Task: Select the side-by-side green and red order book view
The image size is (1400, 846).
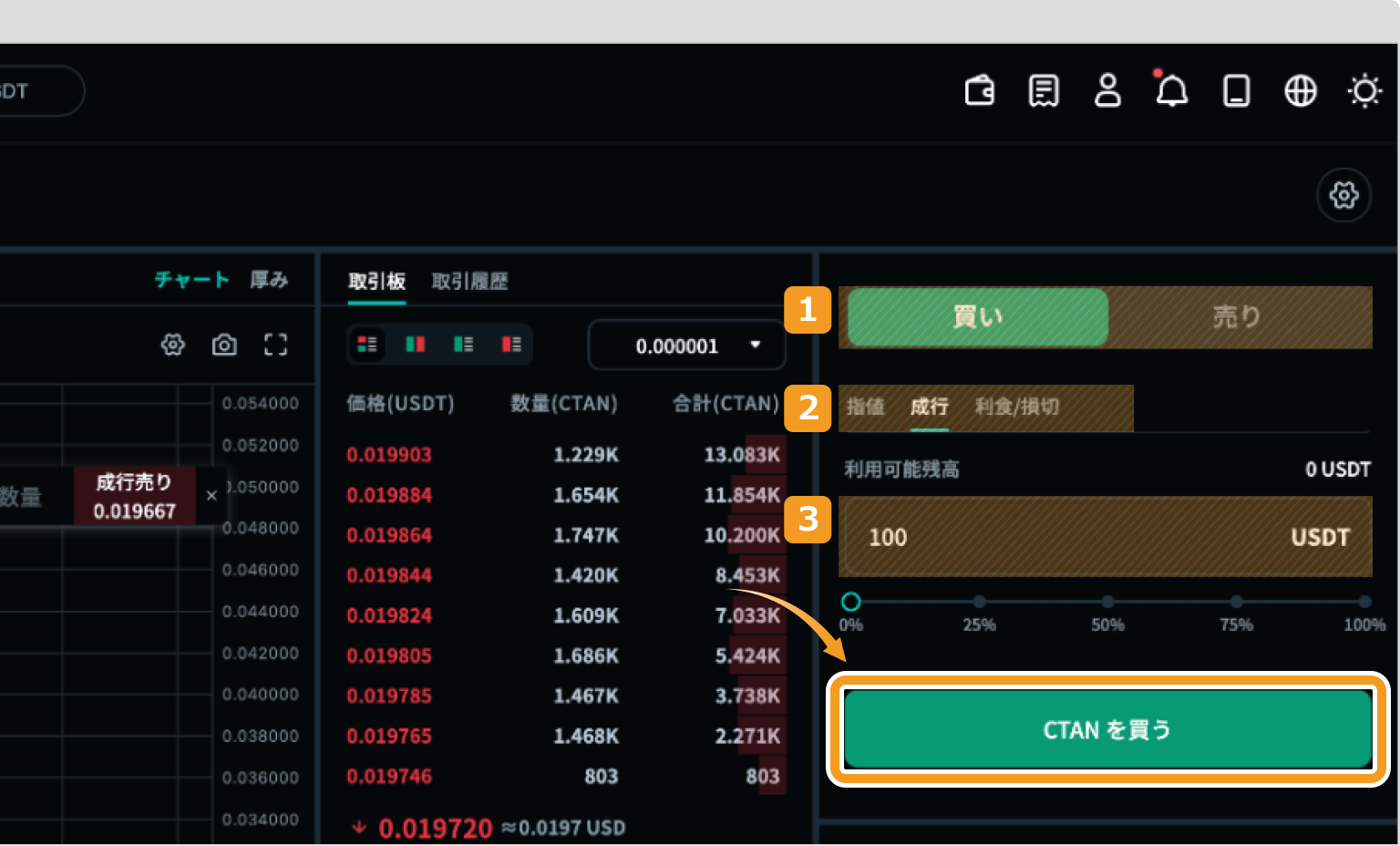Action: [x=416, y=345]
